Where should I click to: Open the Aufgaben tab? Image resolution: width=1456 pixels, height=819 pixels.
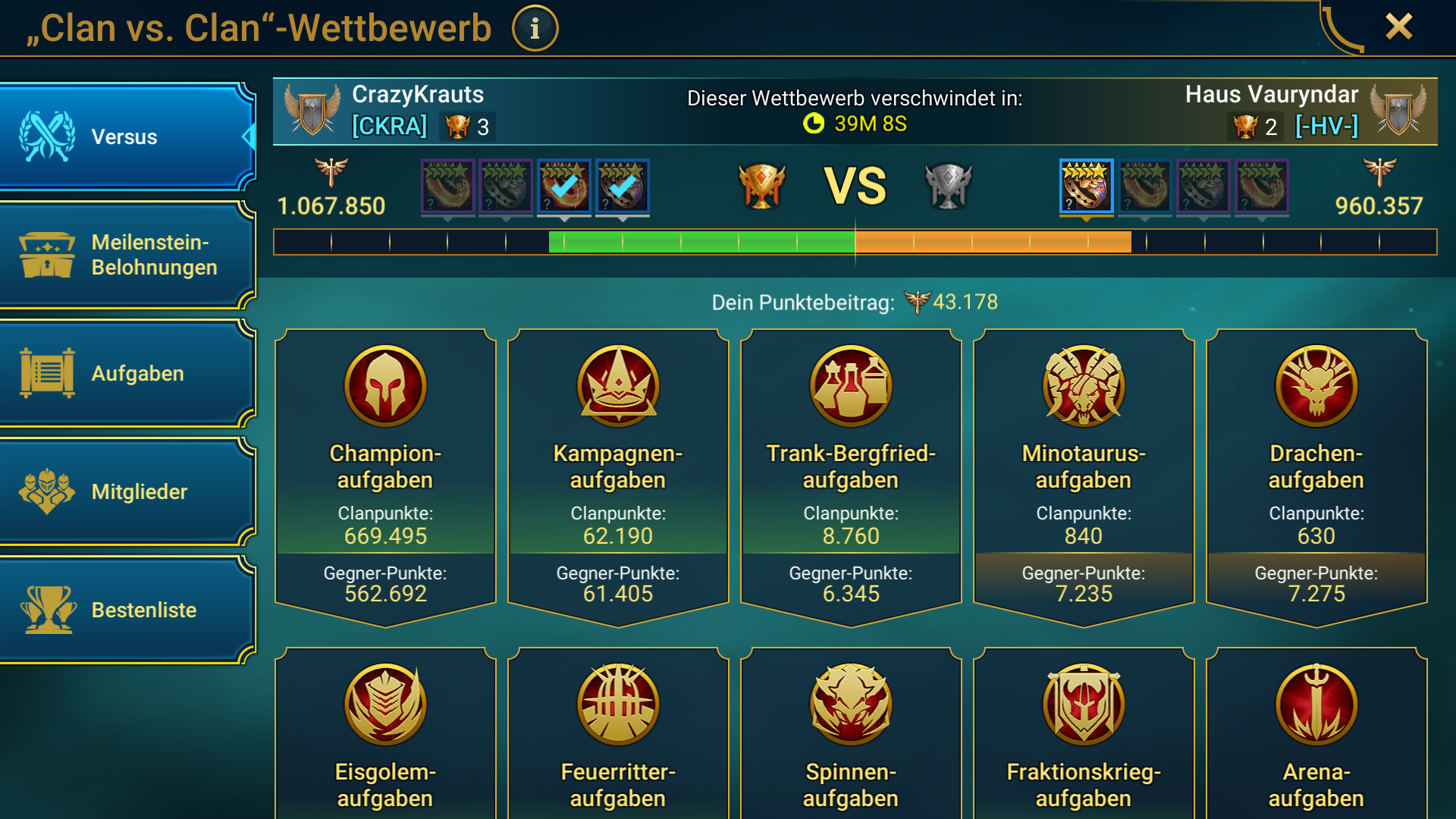(x=126, y=373)
